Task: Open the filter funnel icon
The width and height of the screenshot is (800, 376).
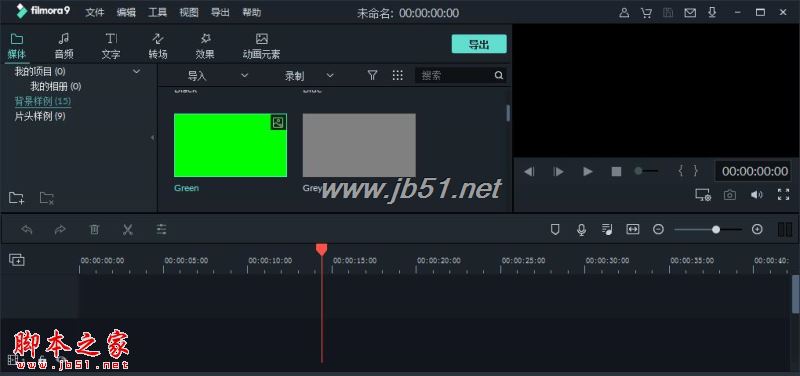Action: (x=372, y=76)
